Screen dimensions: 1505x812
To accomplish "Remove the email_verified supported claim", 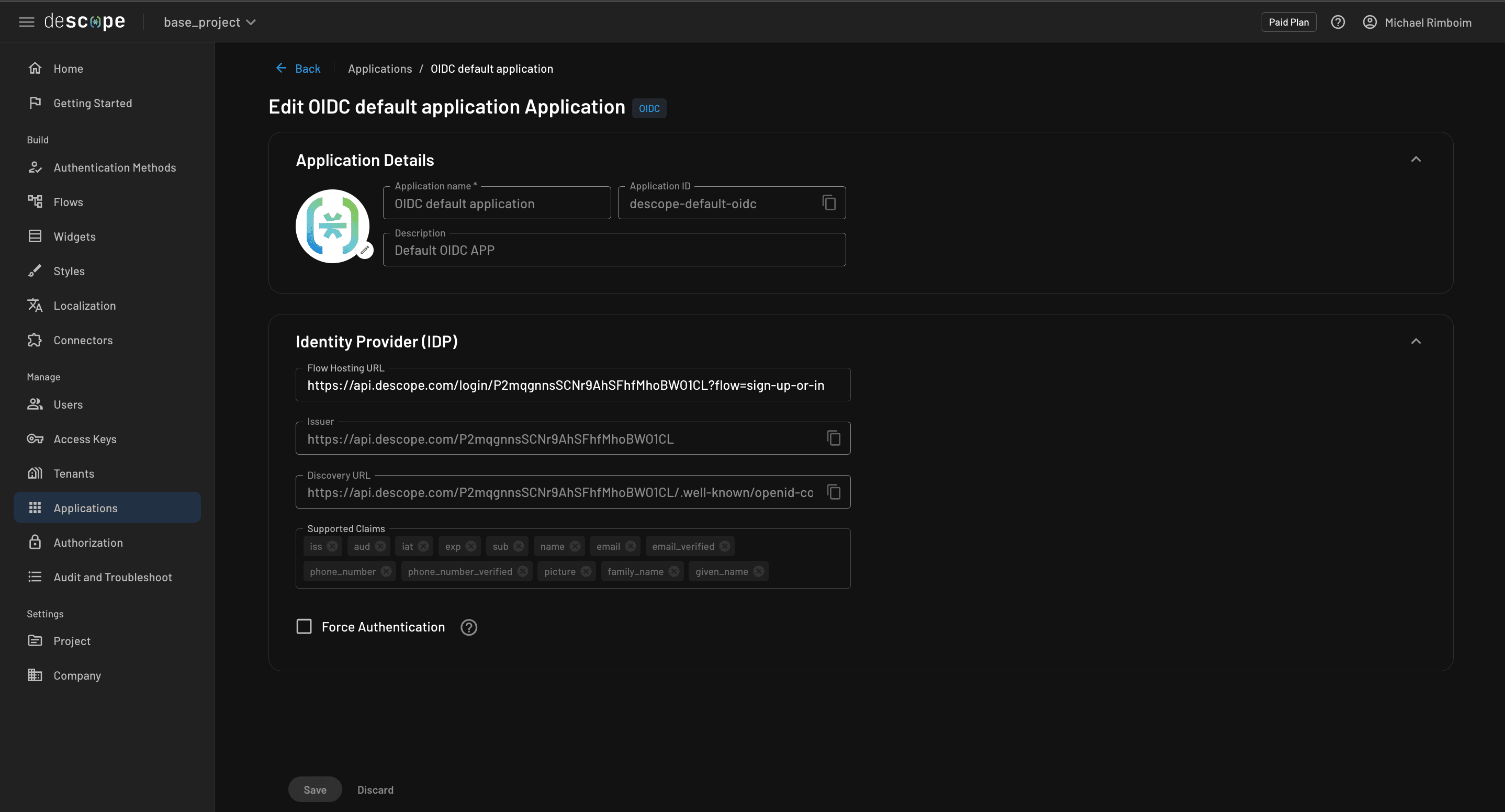I will pyautogui.click(x=724, y=546).
